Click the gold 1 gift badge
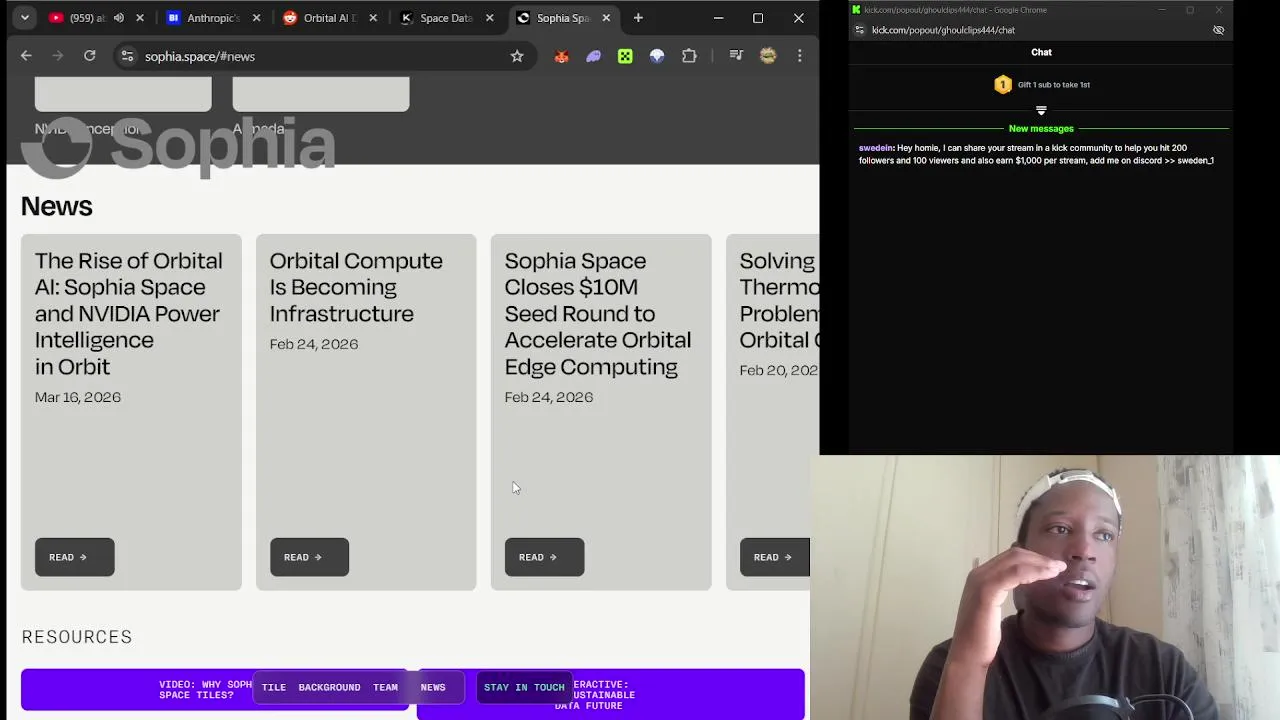Image resolution: width=1280 pixels, height=720 pixels. click(x=1003, y=85)
